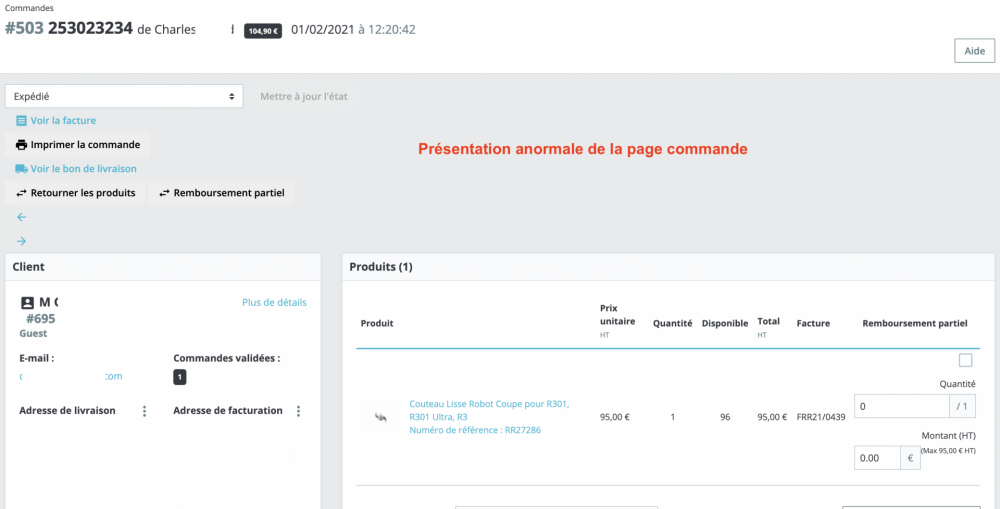The height and width of the screenshot is (509, 1000).
Task: Click Imprimer la commande button
Action: [x=77, y=144]
